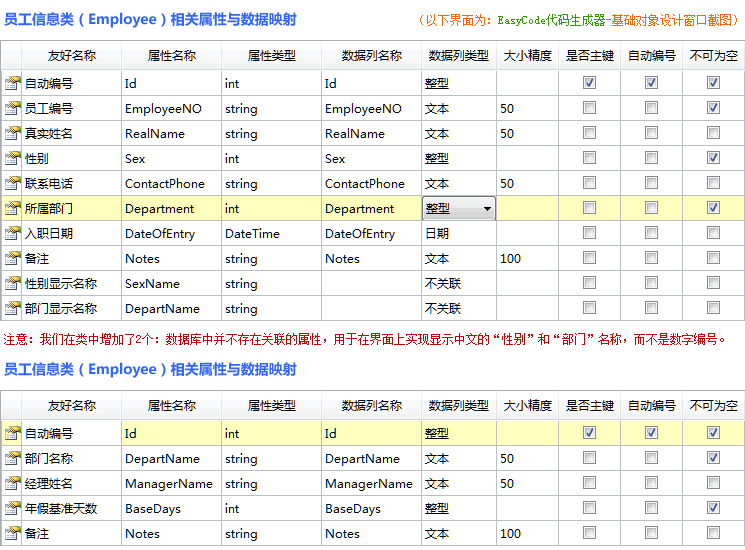Click DepartName in the 部门显示名称 row
This screenshot has width=745, height=550.
tap(172, 309)
